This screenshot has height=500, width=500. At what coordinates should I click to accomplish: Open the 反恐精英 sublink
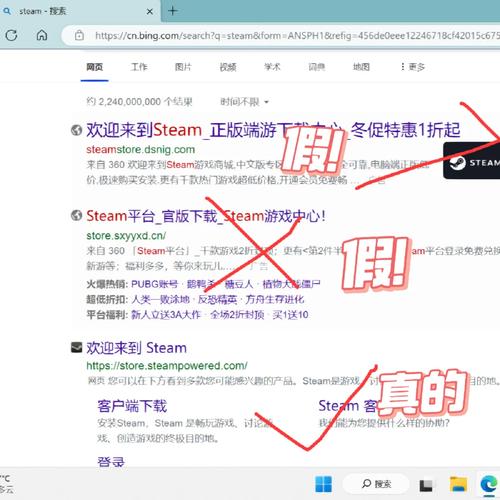217,299
